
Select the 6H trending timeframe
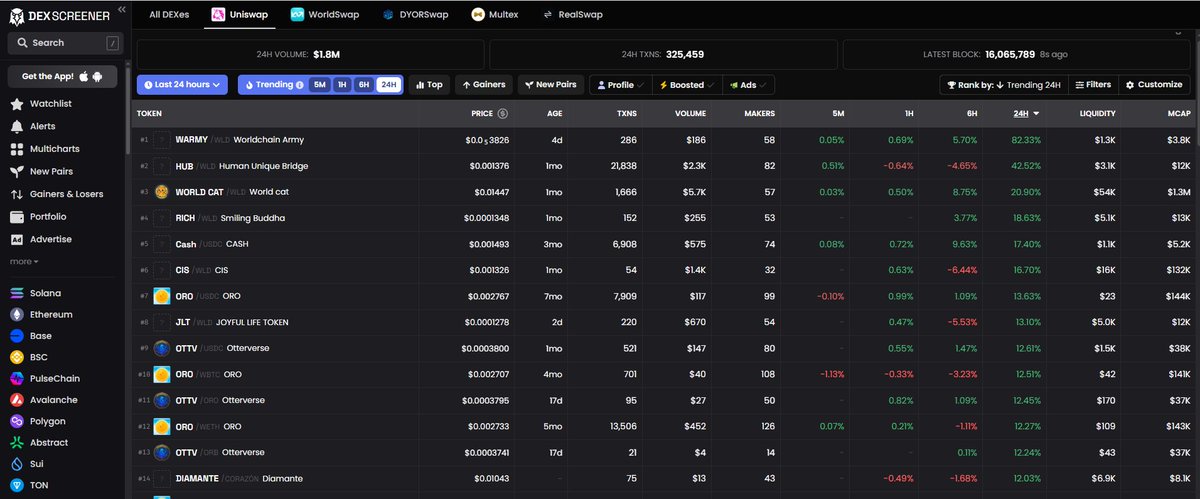[x=364, y=85]
